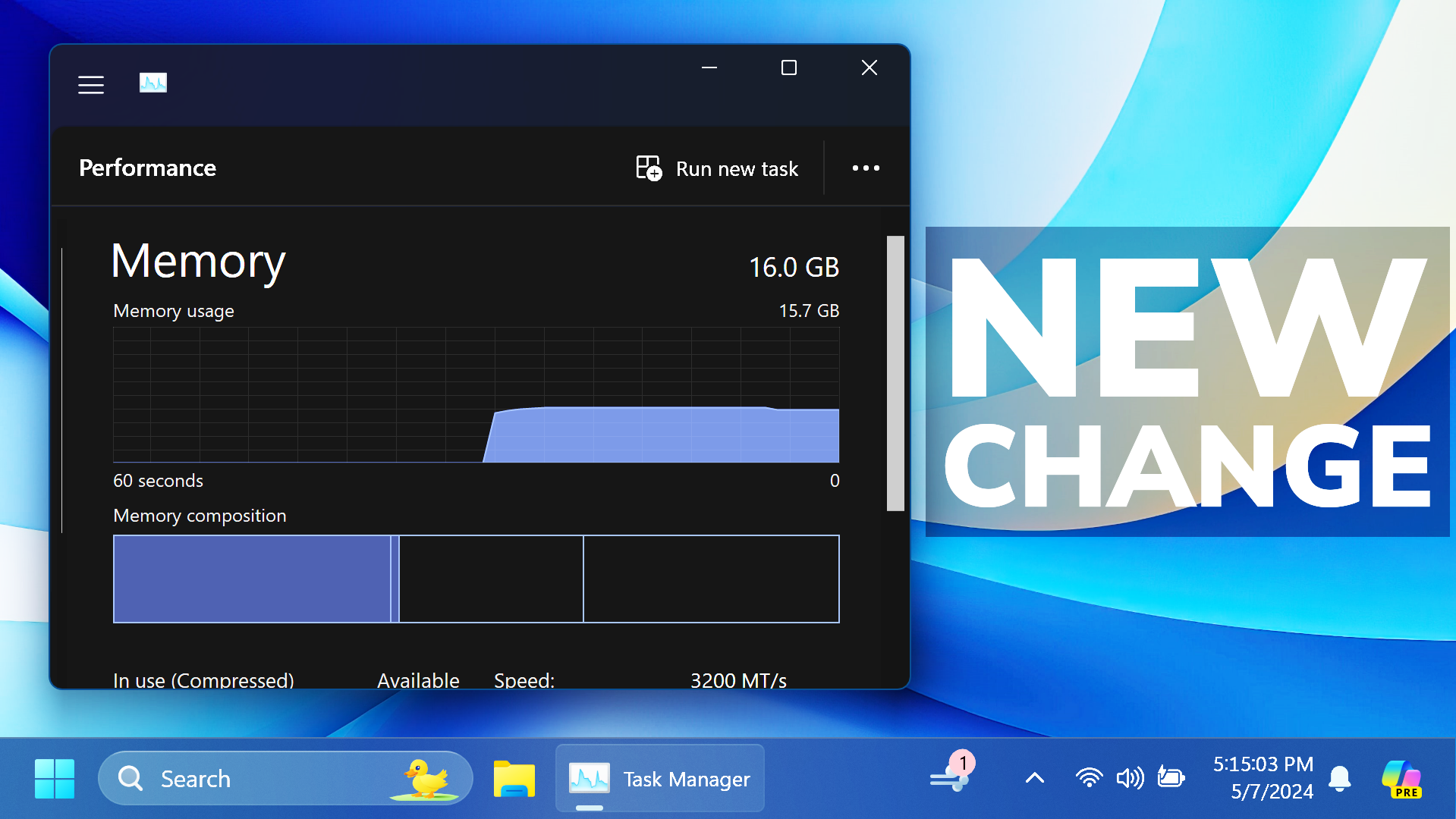Open the more options menu
1456x819 pixels.
[x=866, y=168]
